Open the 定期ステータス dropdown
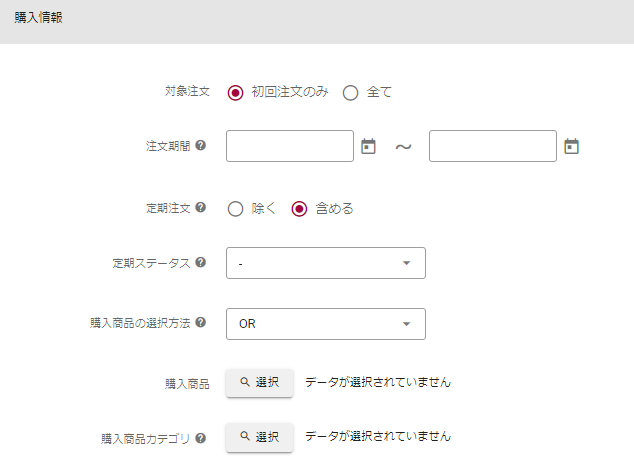The height and width of the screenshot is (464, 634). pos(326,263)
